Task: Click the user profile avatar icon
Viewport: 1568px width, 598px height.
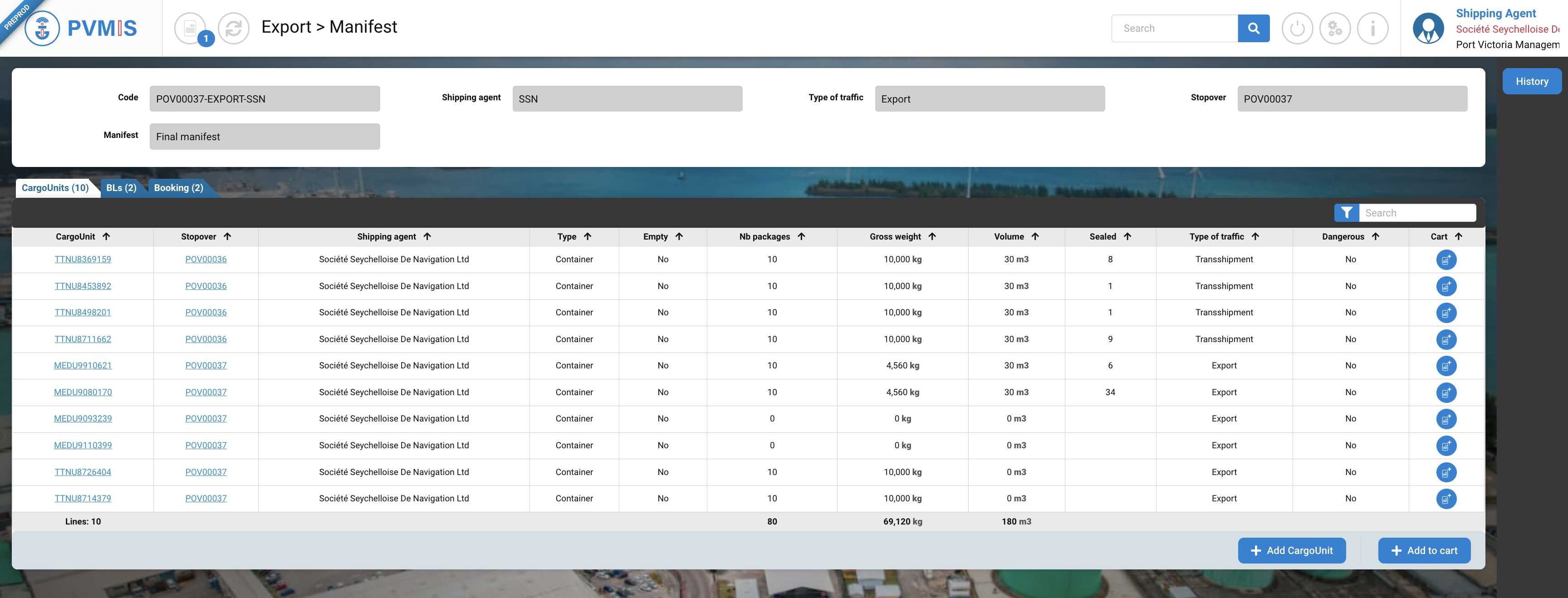Action: pyautogui.click(x=1428, y=28)
